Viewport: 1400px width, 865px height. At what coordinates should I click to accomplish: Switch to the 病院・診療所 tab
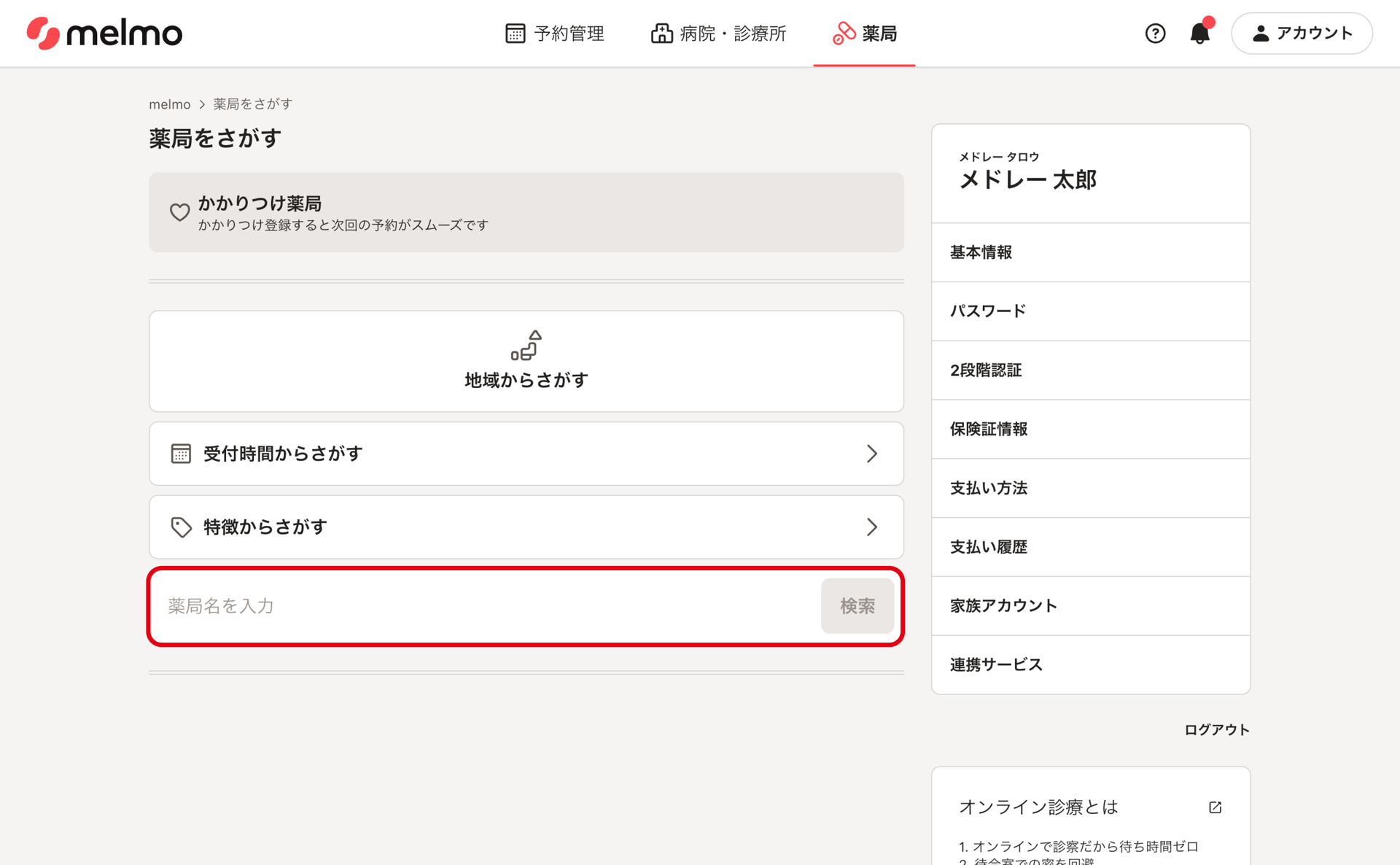point(718,33)
